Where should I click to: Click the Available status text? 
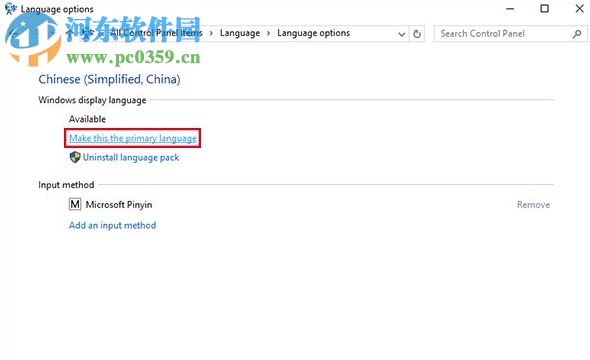click(x=87, y=119)
